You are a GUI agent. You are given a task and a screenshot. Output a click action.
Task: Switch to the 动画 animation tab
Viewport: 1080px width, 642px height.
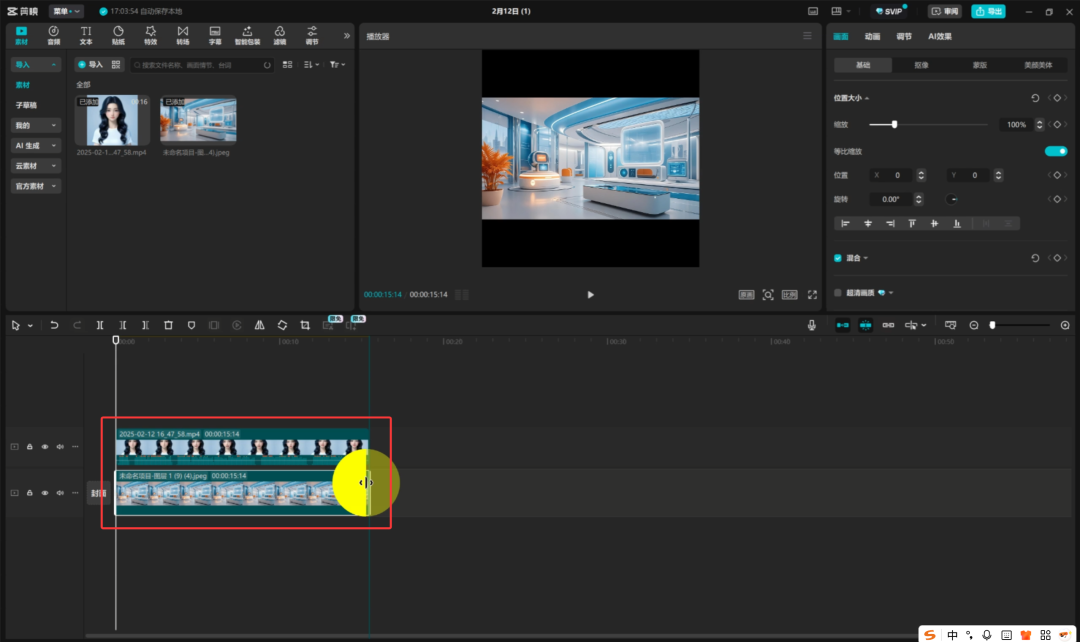click(872, 36)
